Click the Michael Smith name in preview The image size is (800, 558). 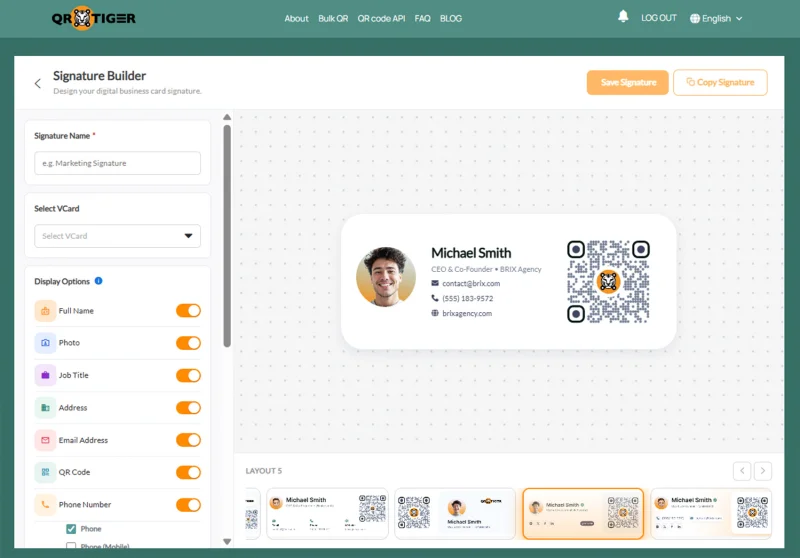(471, 253)
